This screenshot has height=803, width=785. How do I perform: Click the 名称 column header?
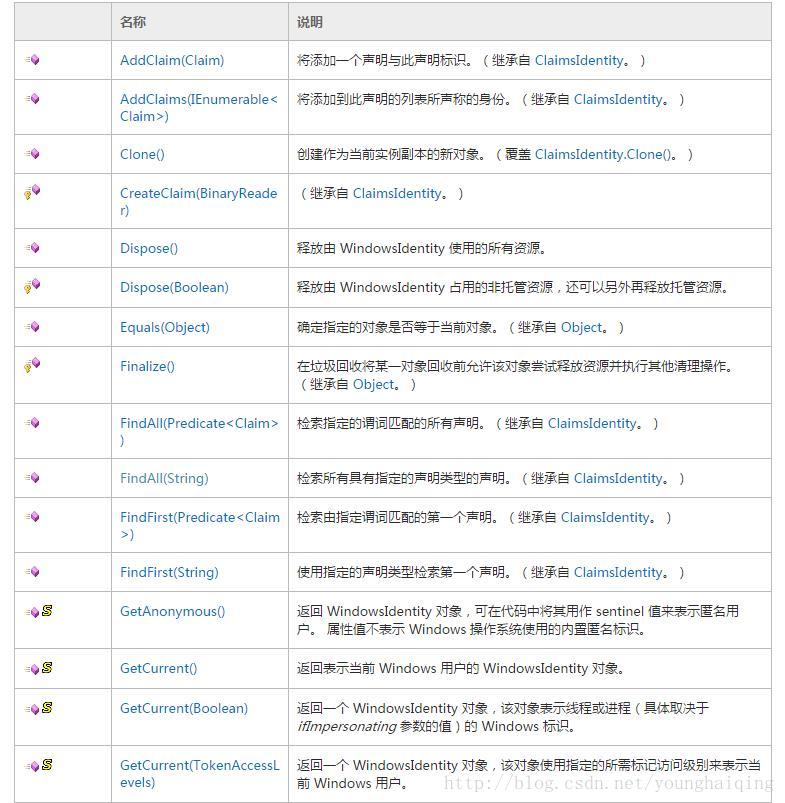[x=133, y=22]
